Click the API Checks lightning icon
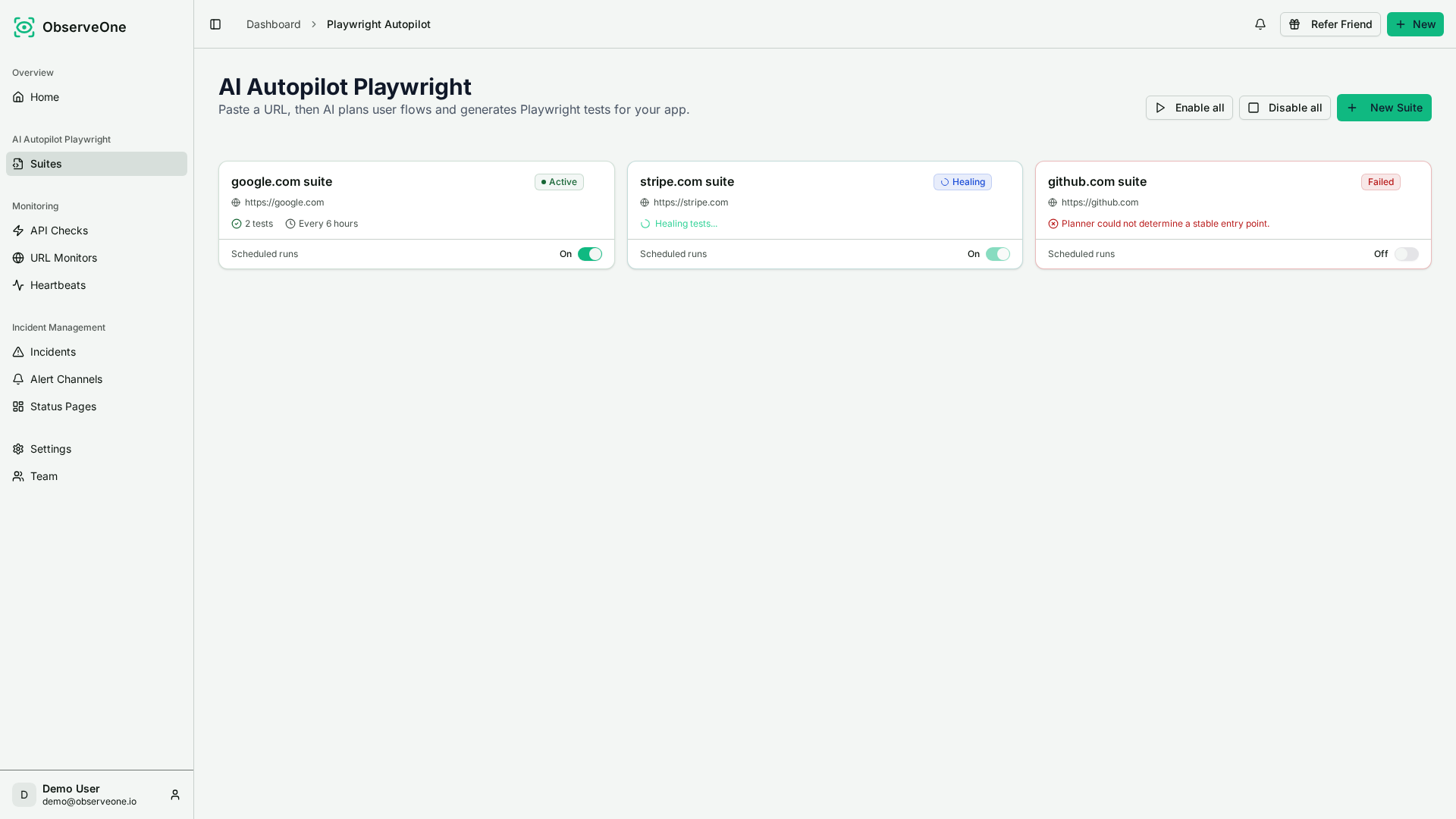The height and width of the screenshot is (819, 1456). tap(18, 231)
